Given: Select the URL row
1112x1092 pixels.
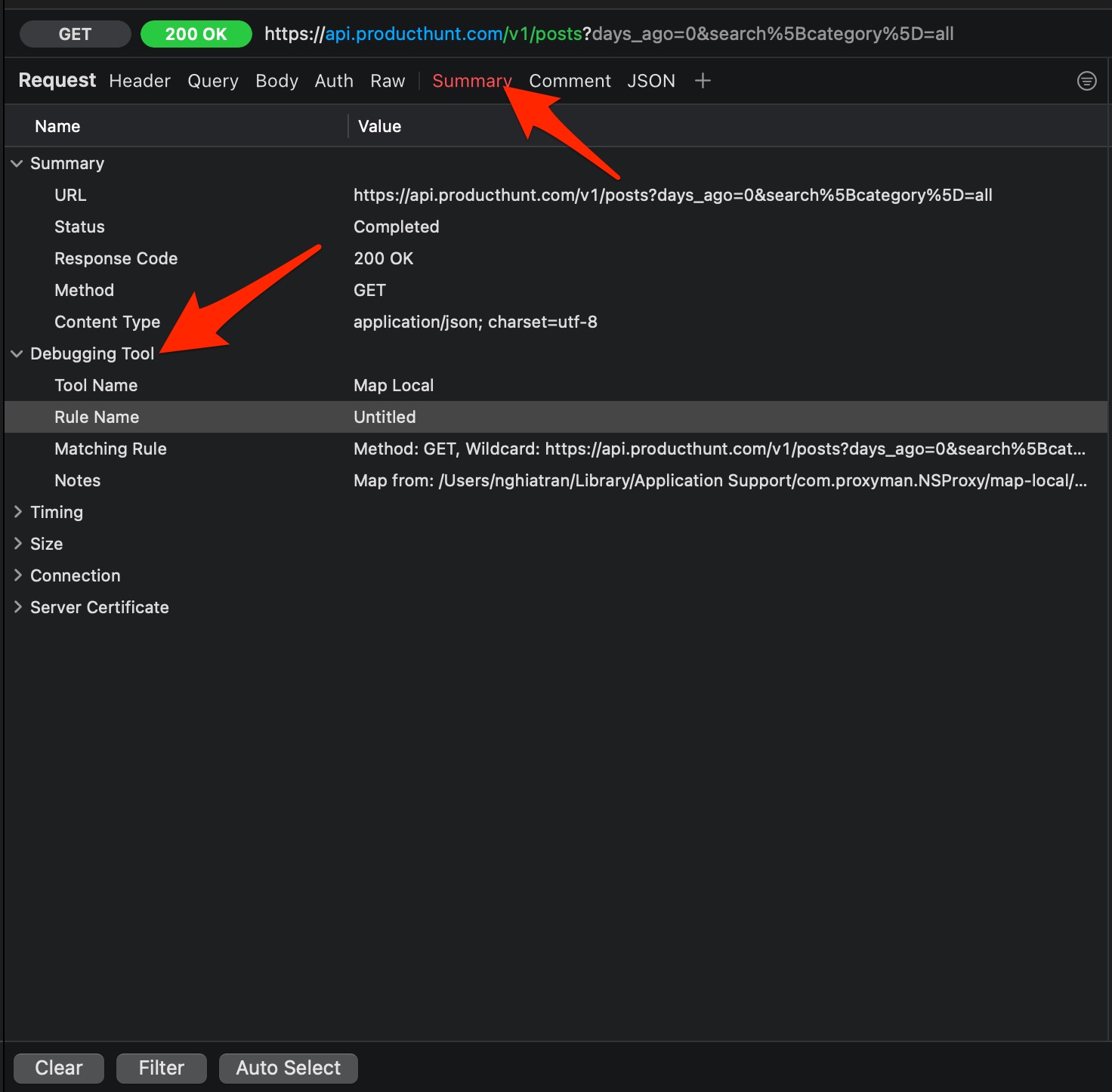Looking at the screenshot, I should (x=556, y=195).
